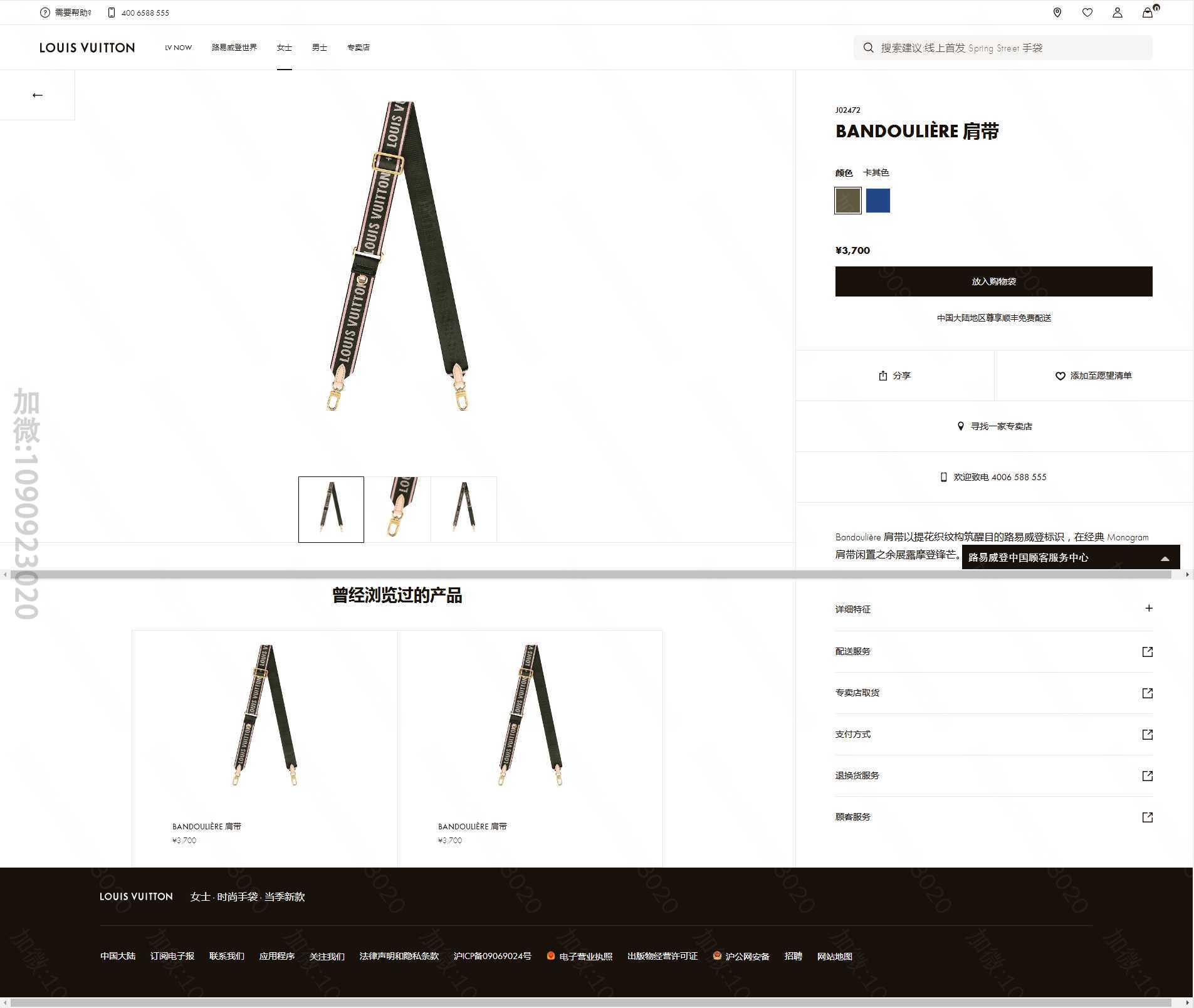1194x1008 pixels.
Task: Click 订阅电子报 footer link
Action: (172, 956)
